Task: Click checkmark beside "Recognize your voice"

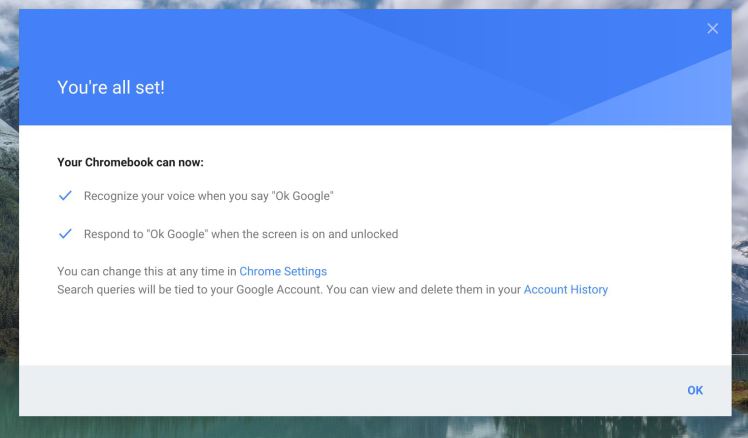Action: [66, 195]
